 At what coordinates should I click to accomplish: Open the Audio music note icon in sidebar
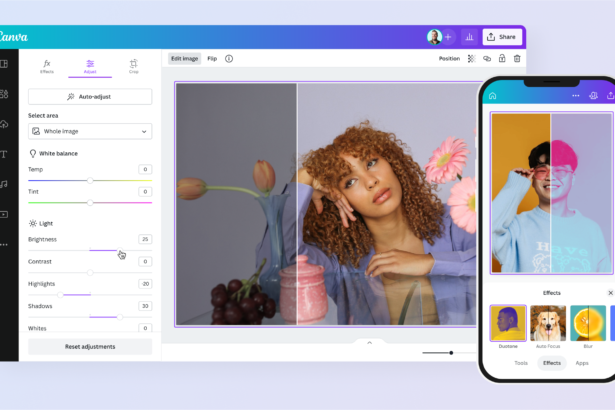4,184
